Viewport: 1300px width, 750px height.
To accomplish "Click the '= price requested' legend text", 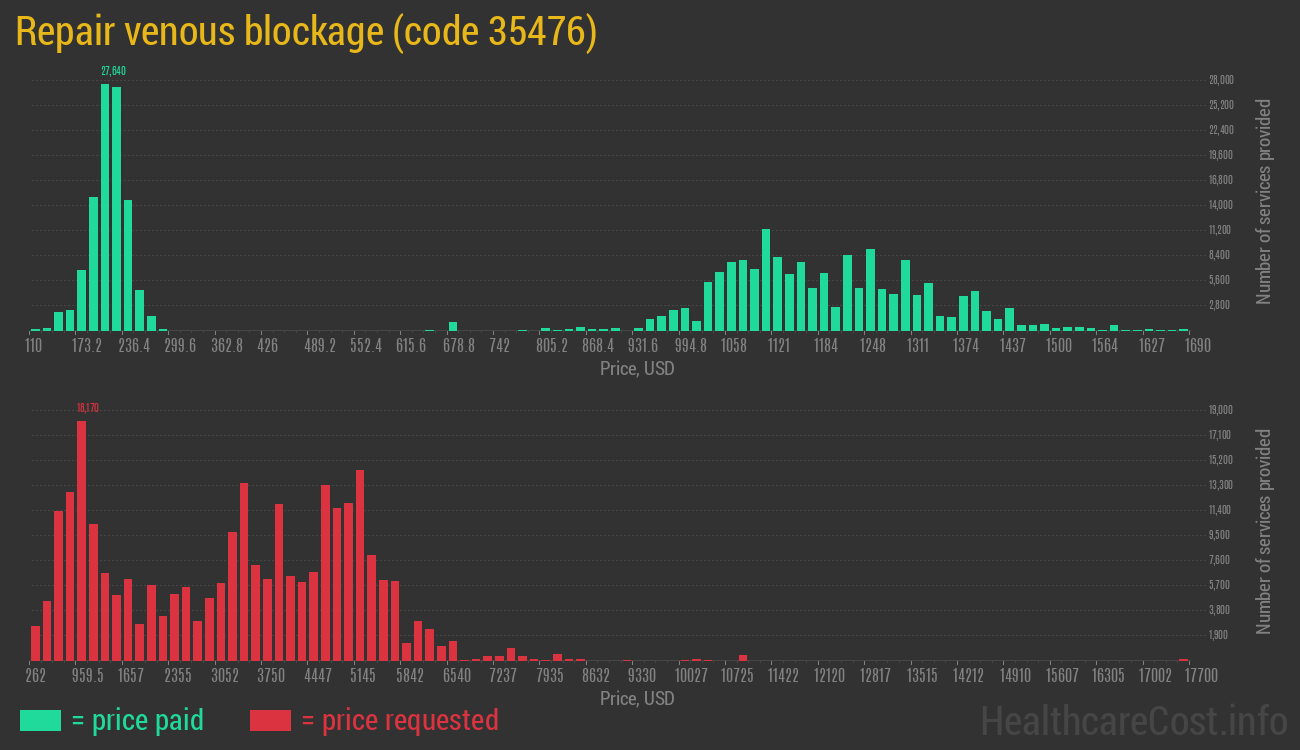I will (x=399, y=720).
